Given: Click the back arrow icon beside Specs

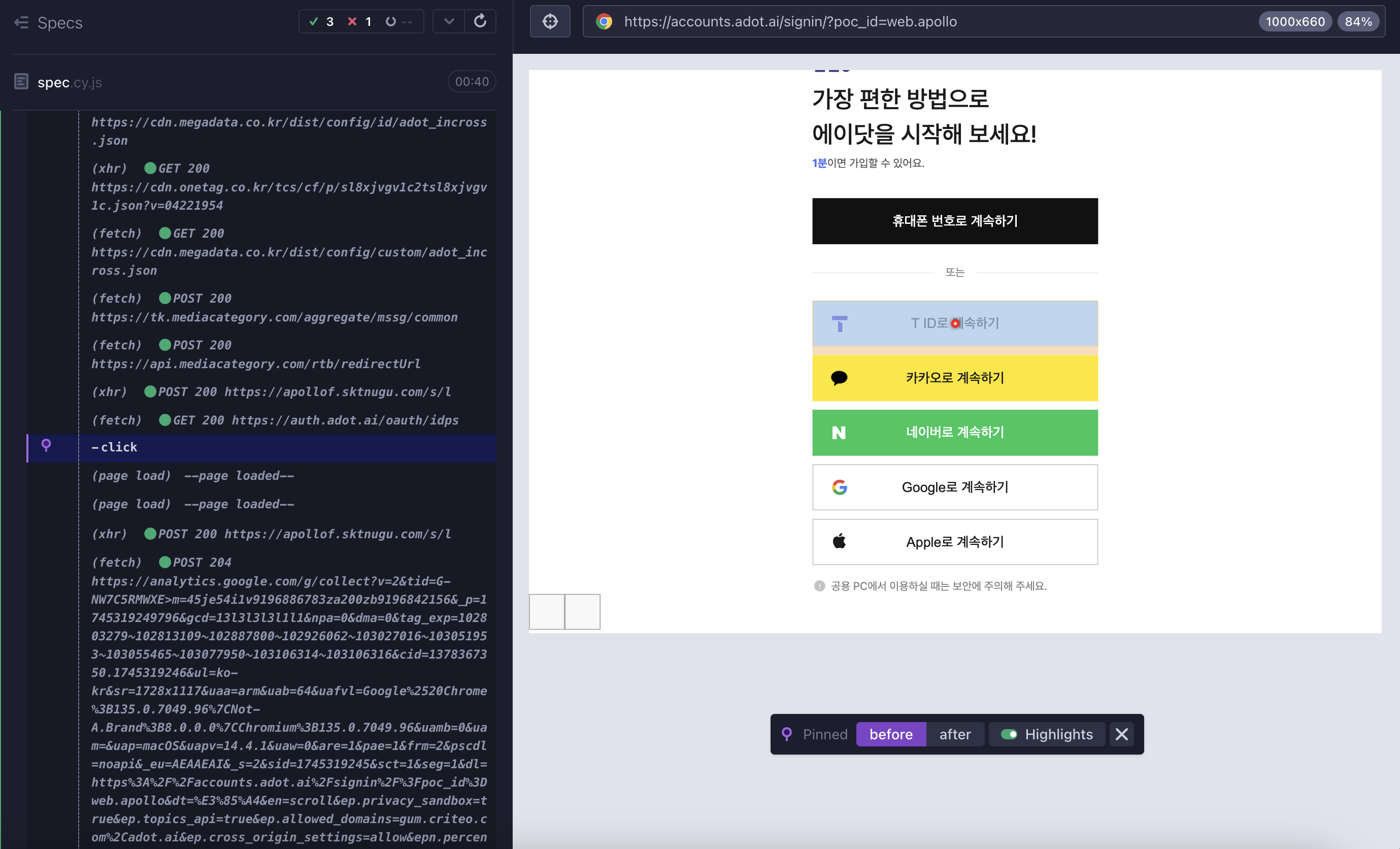Looking at the screenshot, I should 22,23.
